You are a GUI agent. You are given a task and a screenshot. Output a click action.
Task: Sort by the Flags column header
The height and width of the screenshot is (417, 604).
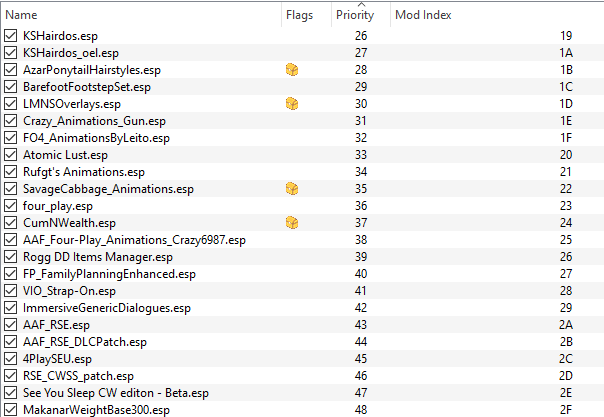[299, 15]
